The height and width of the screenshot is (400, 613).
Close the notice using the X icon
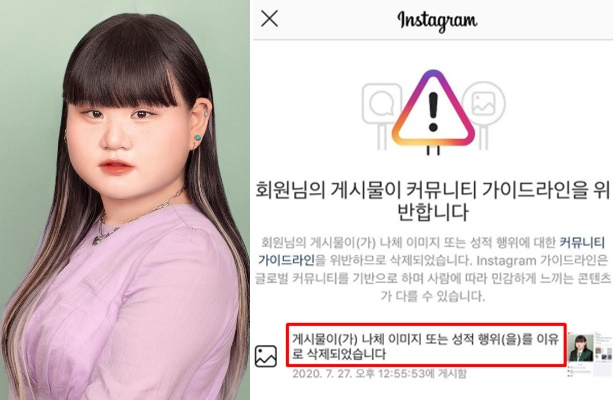269,18
